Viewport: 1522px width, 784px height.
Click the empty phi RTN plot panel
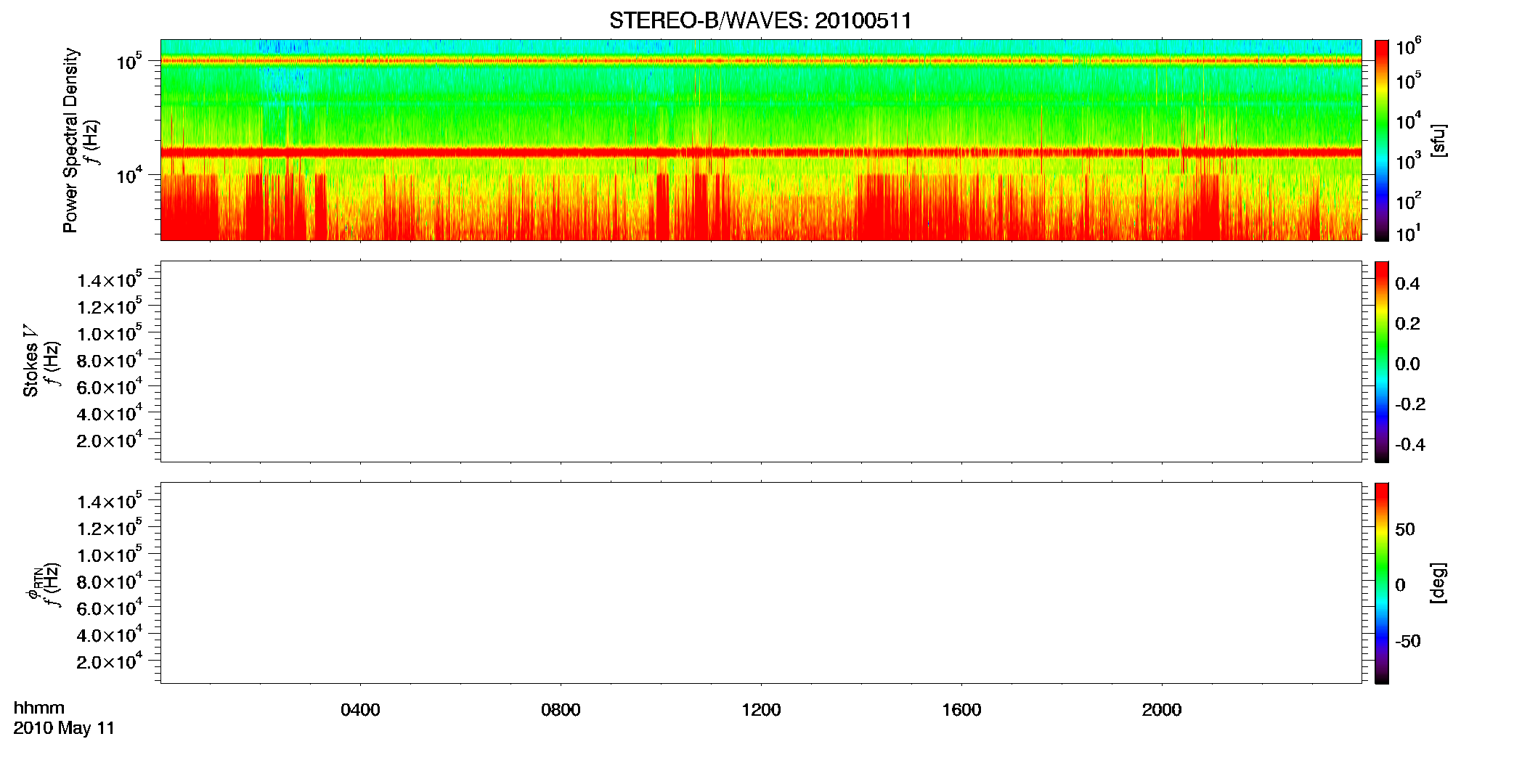[x=761, y=583]
